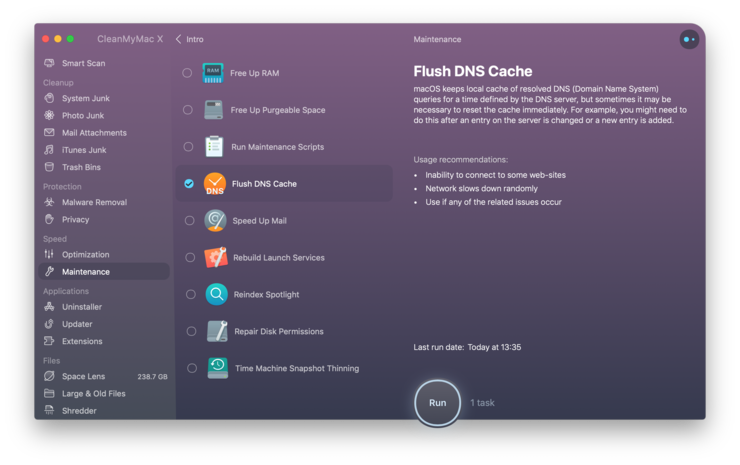Click the Time Machine Snapshot Thinning icon
This screenshot has height=465, width=740.
(x=218, y=368)
